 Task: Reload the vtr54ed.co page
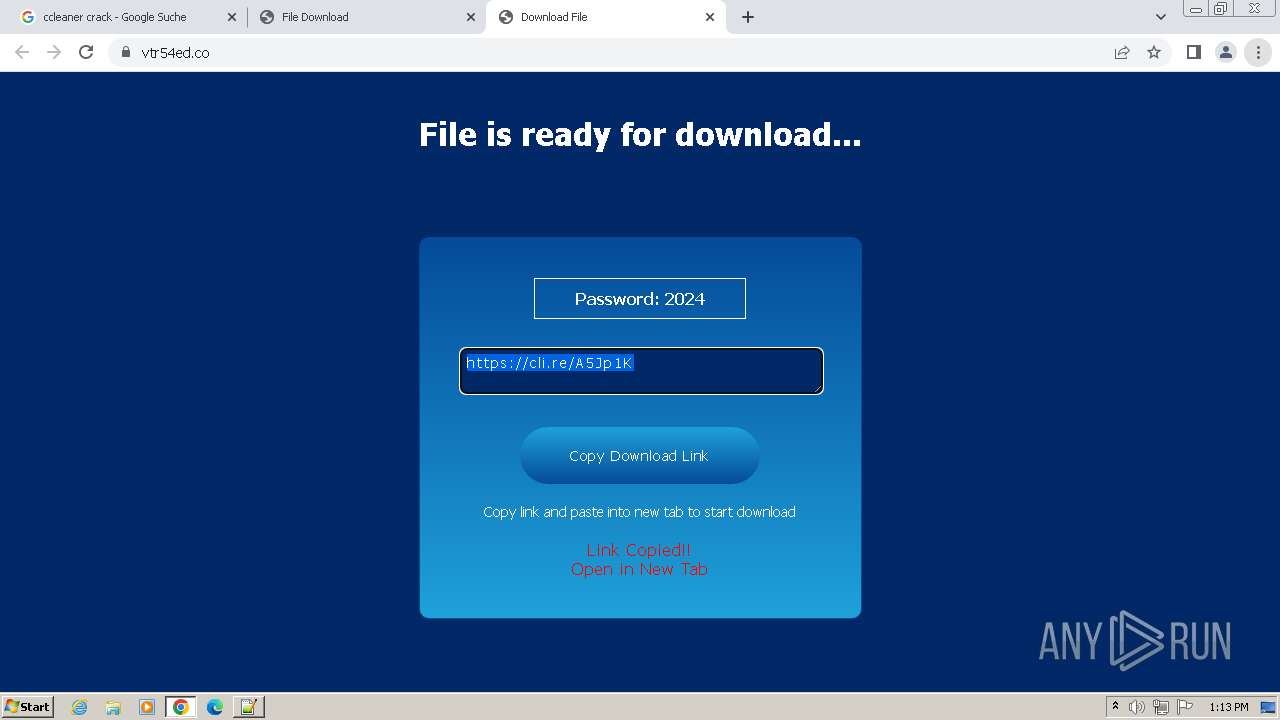pyautogui.click(x=86, y=52)
